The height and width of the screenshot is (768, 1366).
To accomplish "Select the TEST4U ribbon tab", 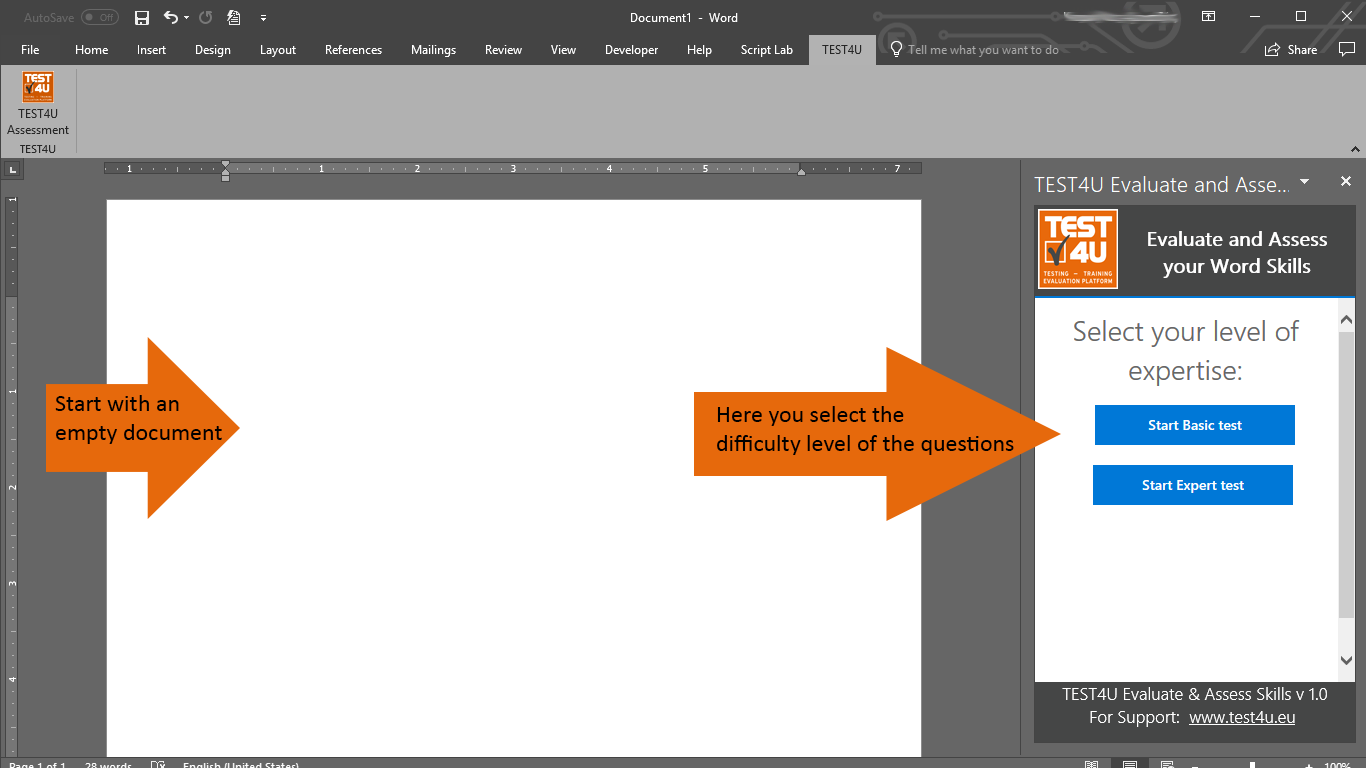I will (x=842, y=50).
